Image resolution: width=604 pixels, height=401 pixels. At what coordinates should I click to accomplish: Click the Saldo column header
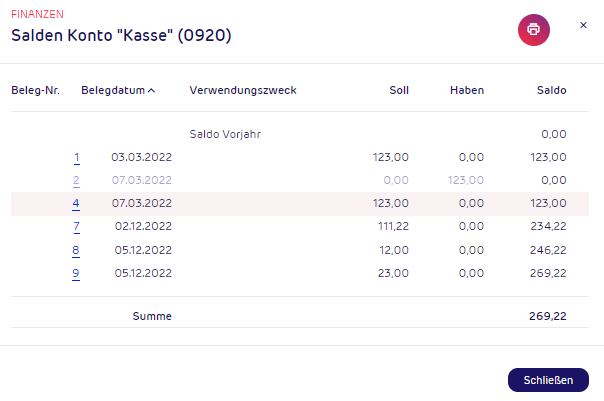[552, 90]
